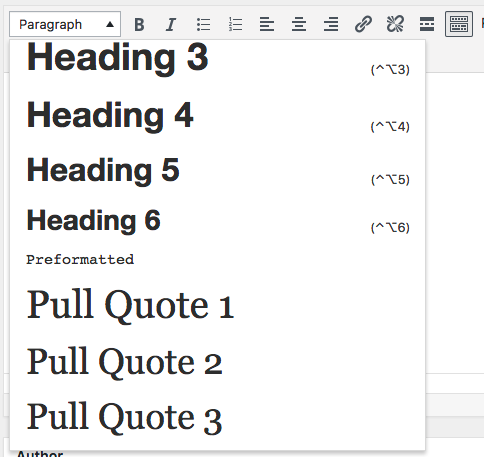Screen dimensions: 484x457
Task: Align text center
Action: [299, 24]
